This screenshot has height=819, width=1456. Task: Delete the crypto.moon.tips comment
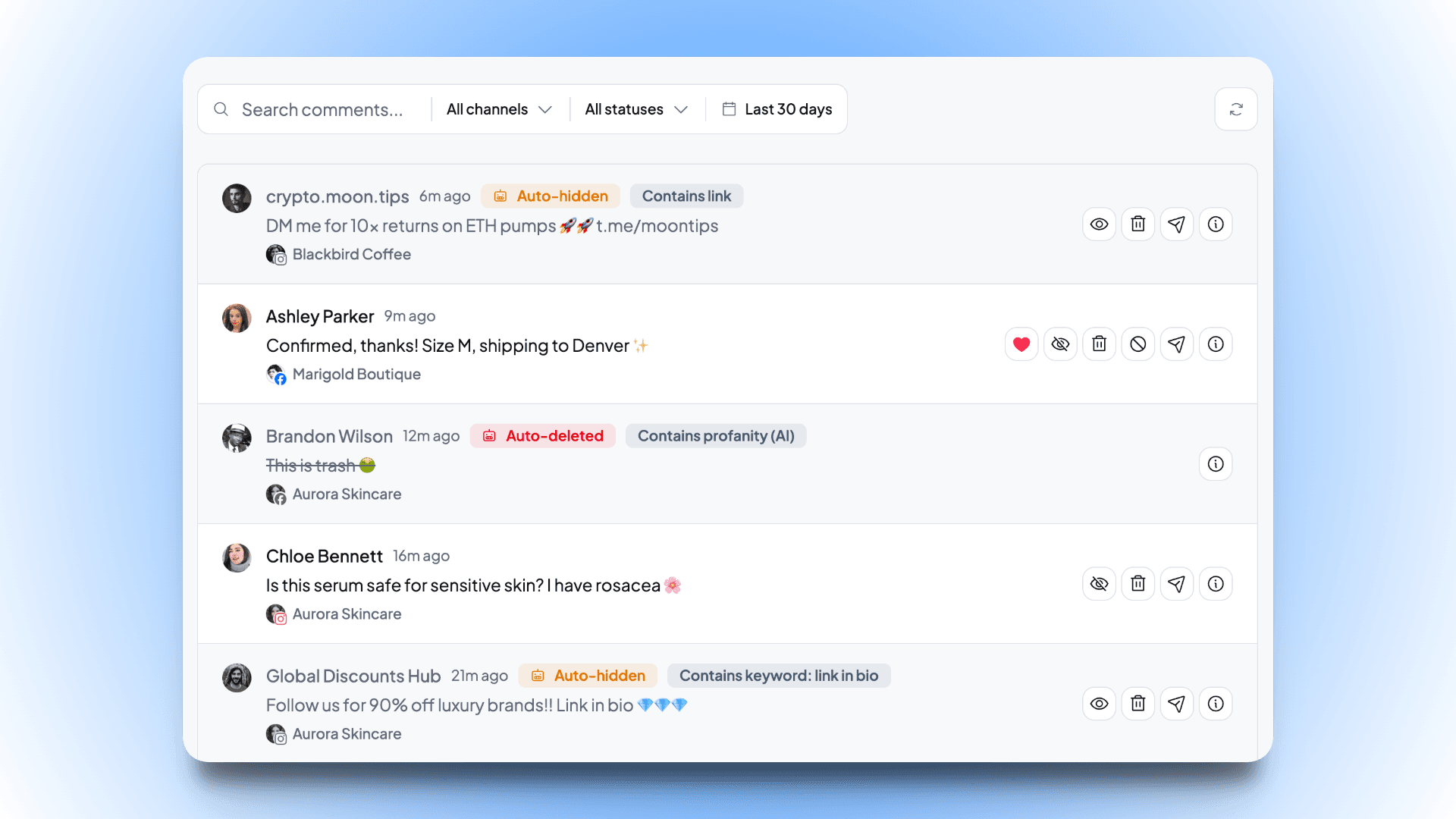(1137, 224)
